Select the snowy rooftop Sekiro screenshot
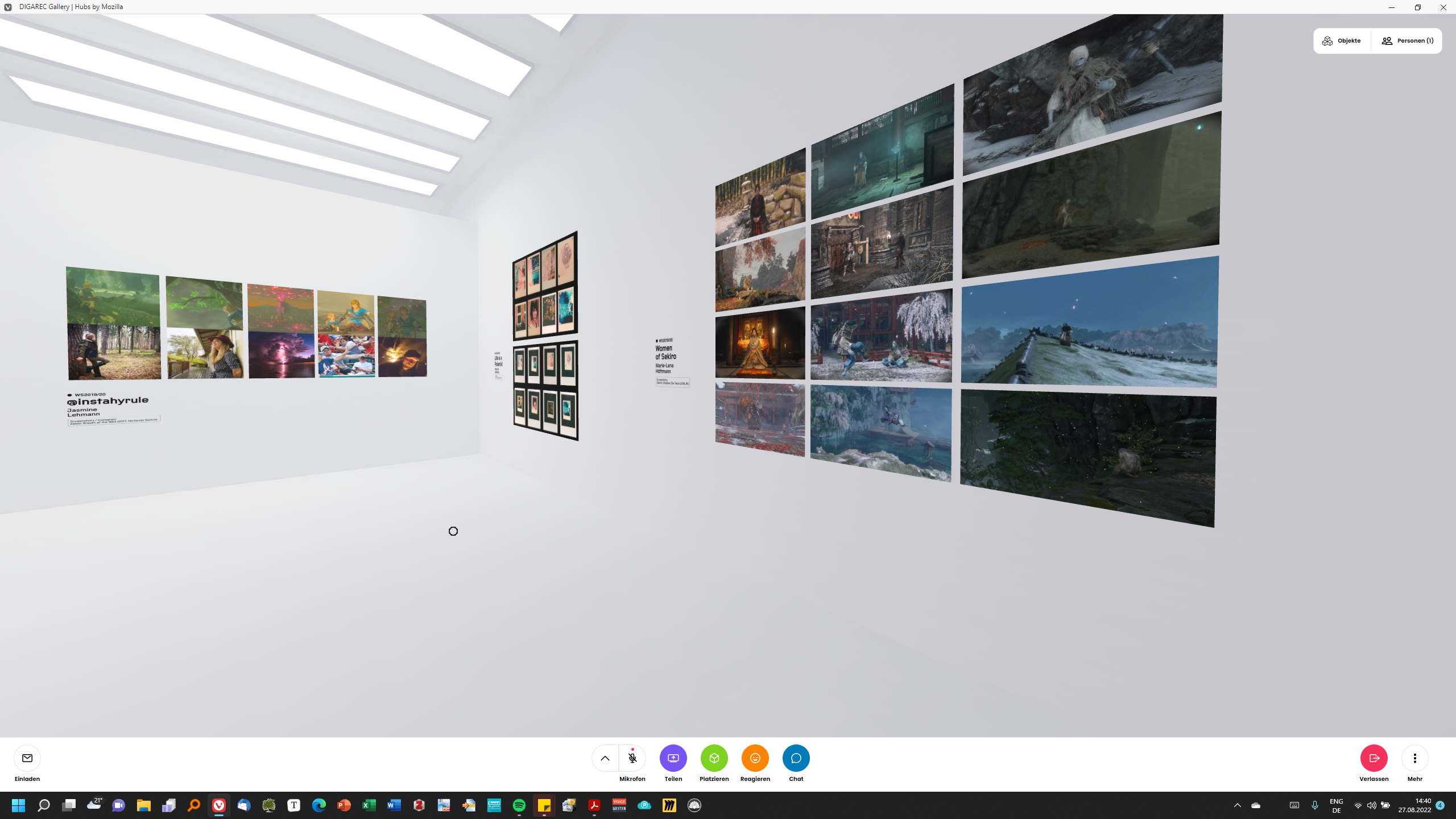1456x819 pixels. (x=1090, y=322)
